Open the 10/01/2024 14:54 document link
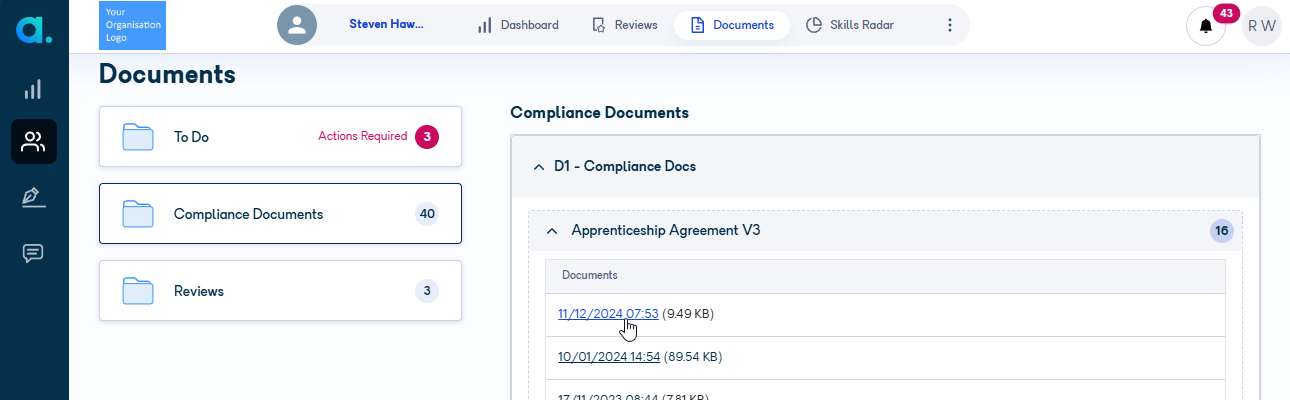The height and width of the screenshot is (400, 1290). tap(608, 357)
